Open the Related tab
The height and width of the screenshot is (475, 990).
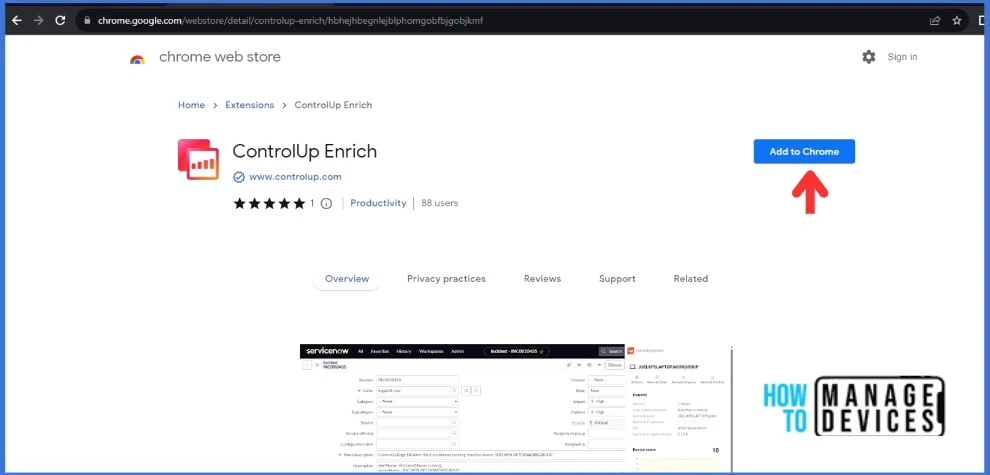tap(691, 279)
